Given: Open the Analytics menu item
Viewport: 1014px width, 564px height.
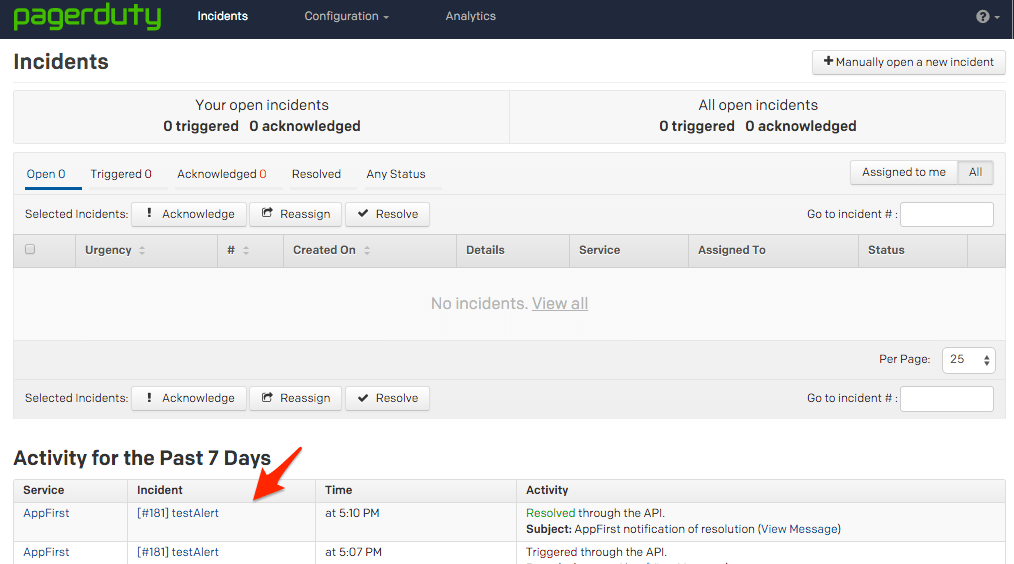Looking at the screenshot, I should coord(470,17).
